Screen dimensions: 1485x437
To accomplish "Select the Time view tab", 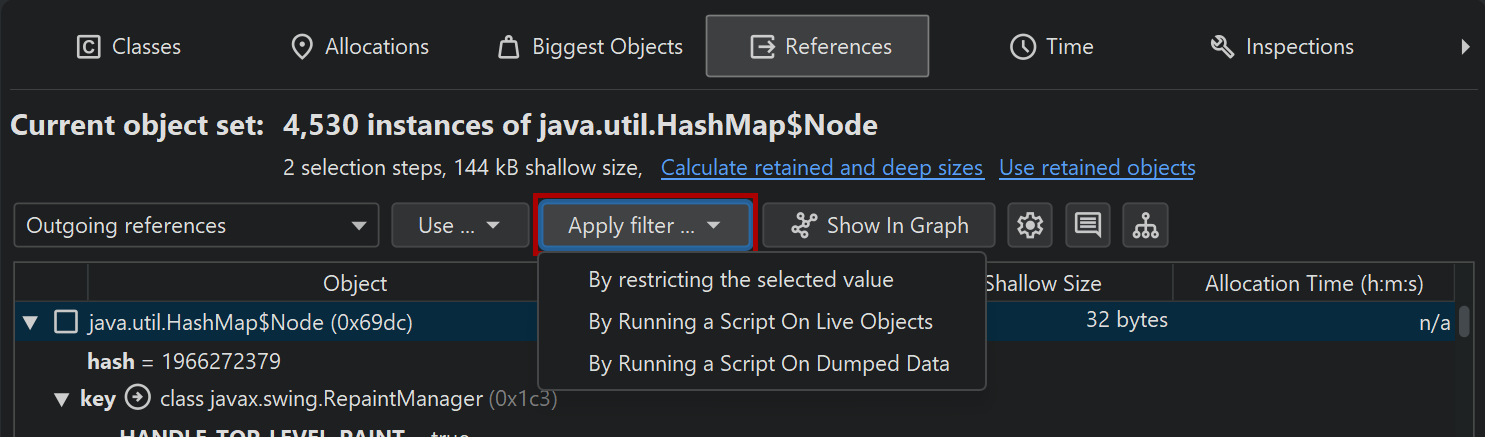I will pos(1051,47).
